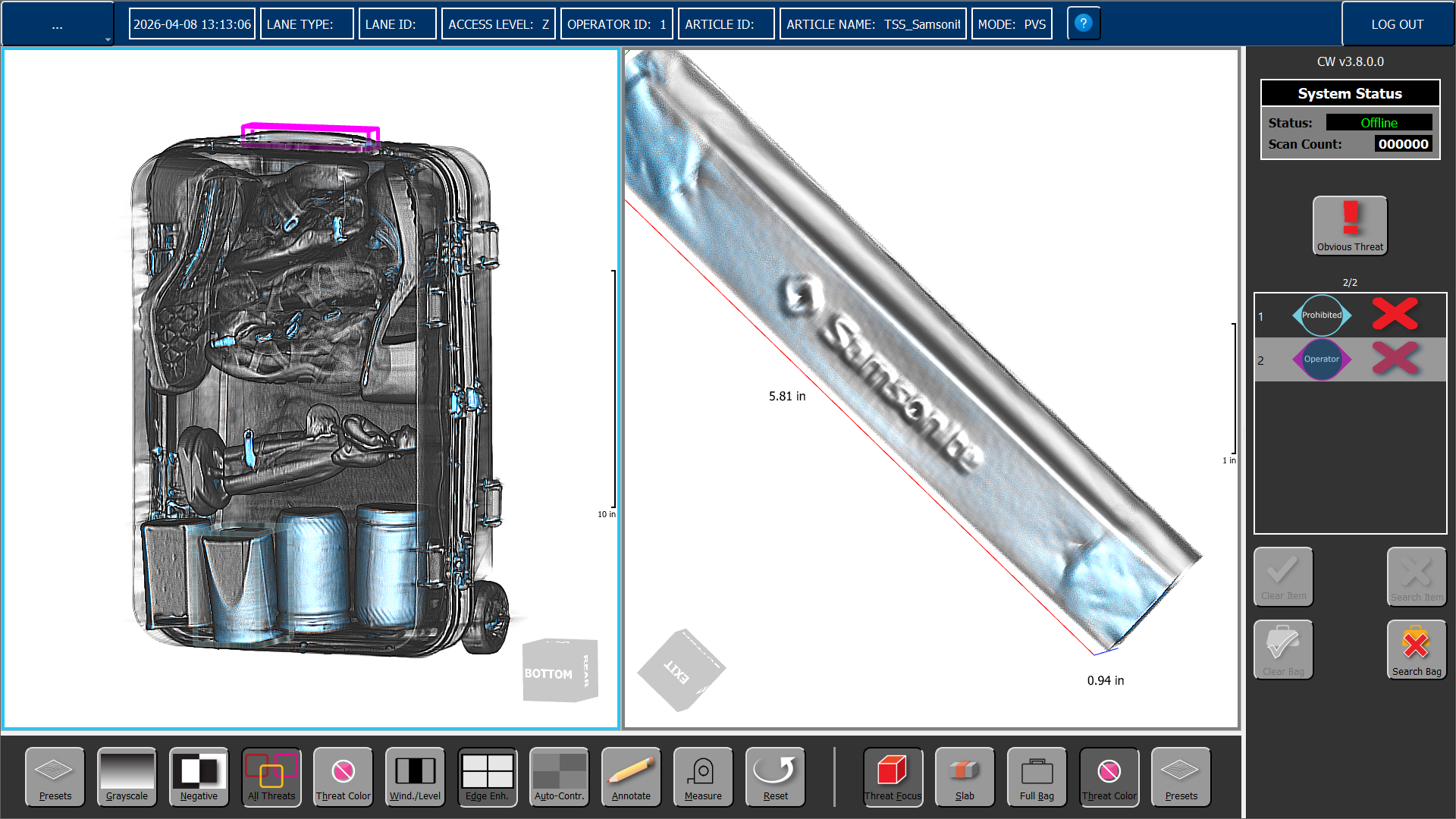Viewport: 1456px width, 819px height.
Task: Open the top-left ellipsis dropdown menu
Action: pos(58,24)
